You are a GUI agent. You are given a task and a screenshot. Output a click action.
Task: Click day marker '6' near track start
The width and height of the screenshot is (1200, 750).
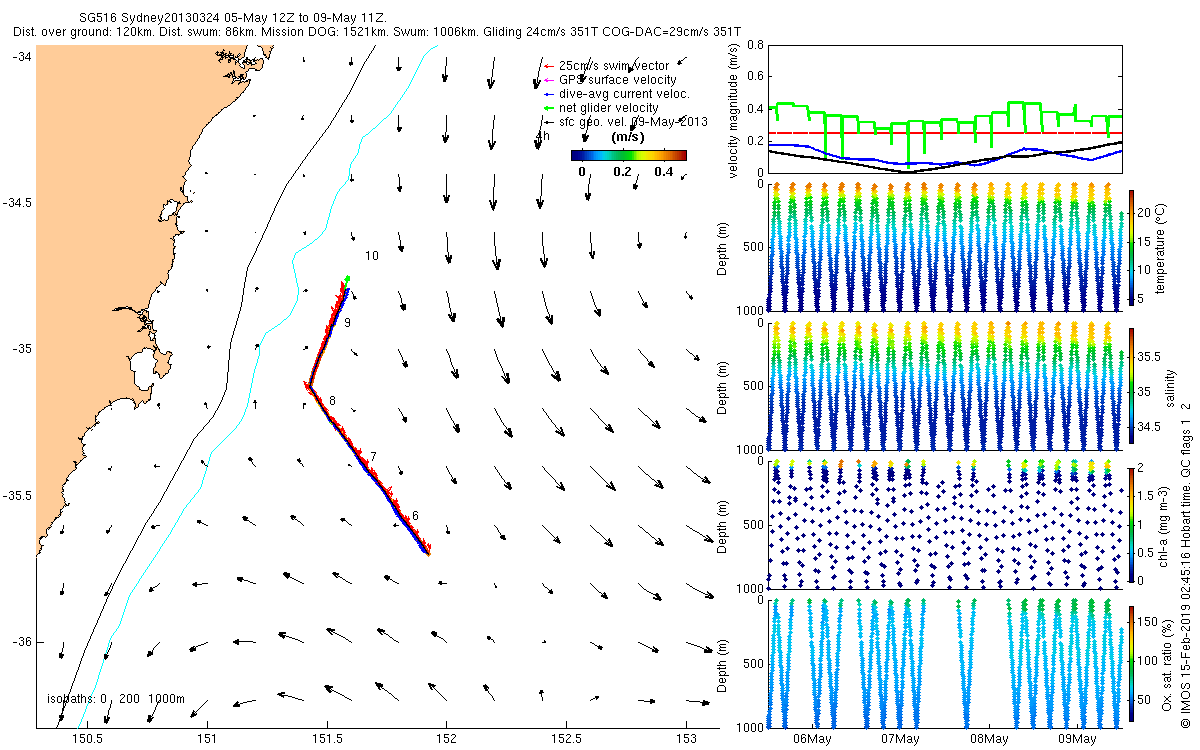415,516
